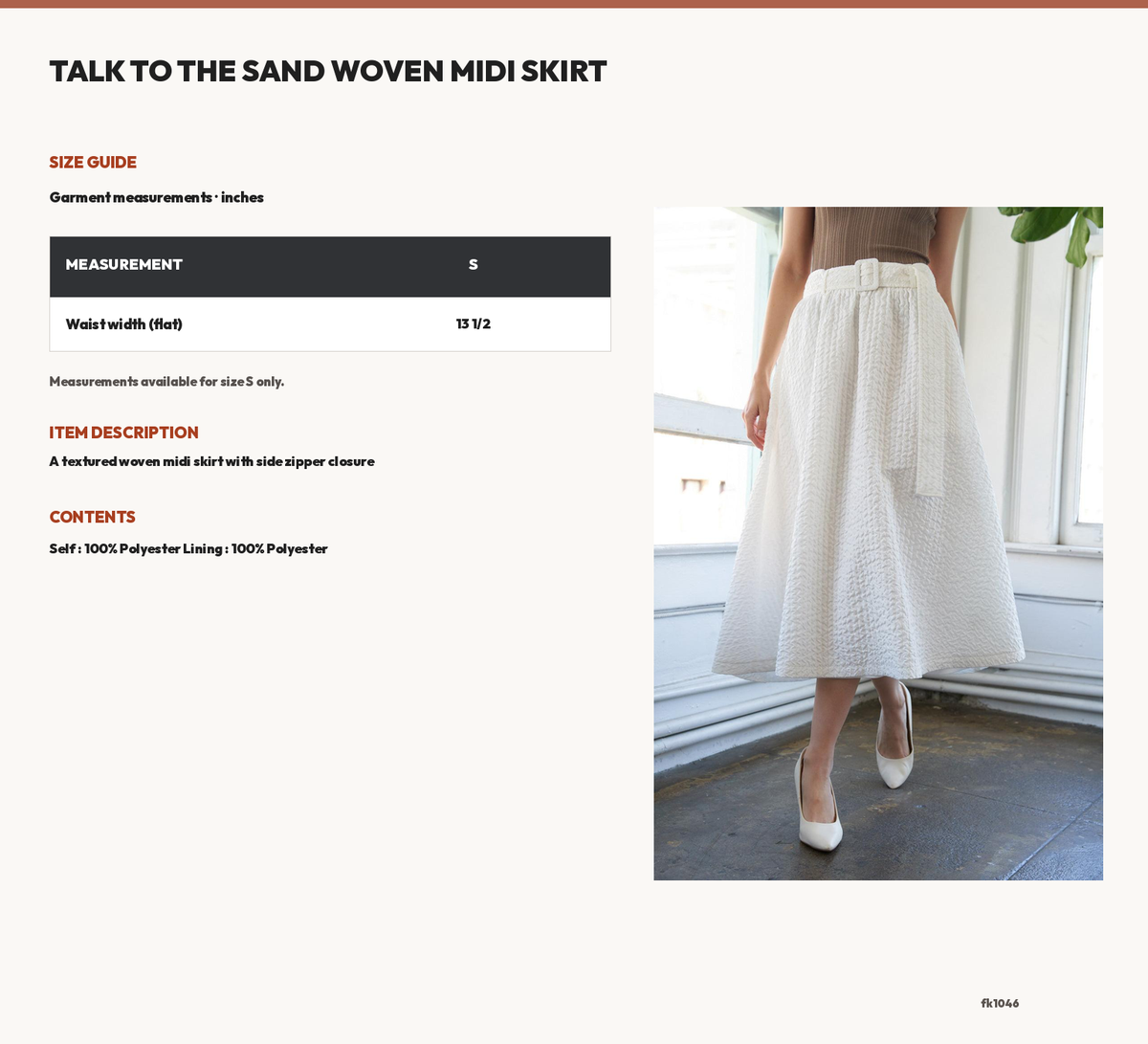Click the 'S' size column header
1148x1044 pixels.
click(x=474, y=265)
